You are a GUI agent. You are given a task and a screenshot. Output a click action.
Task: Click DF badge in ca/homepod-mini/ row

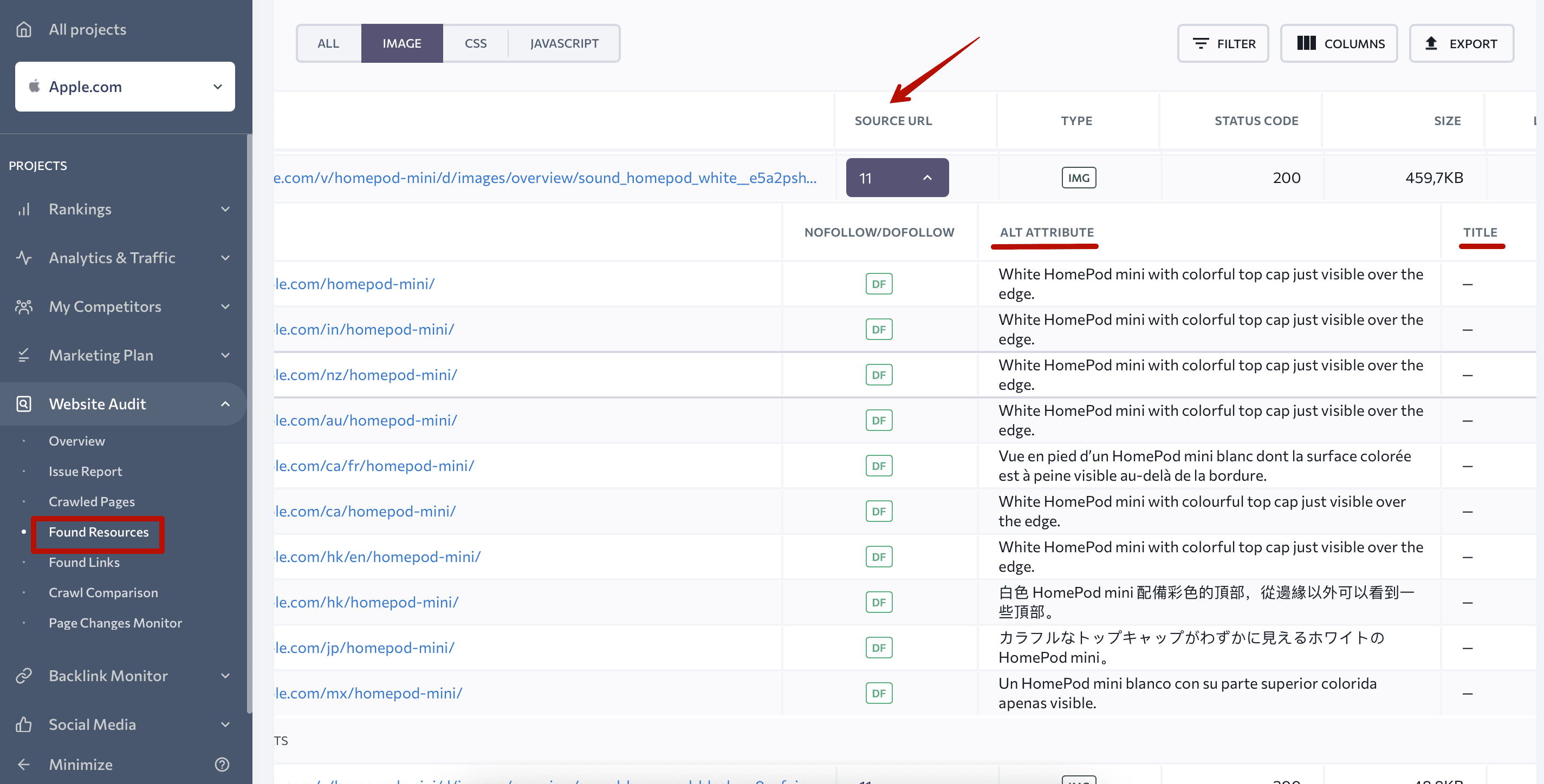click(x=879, y=512)
